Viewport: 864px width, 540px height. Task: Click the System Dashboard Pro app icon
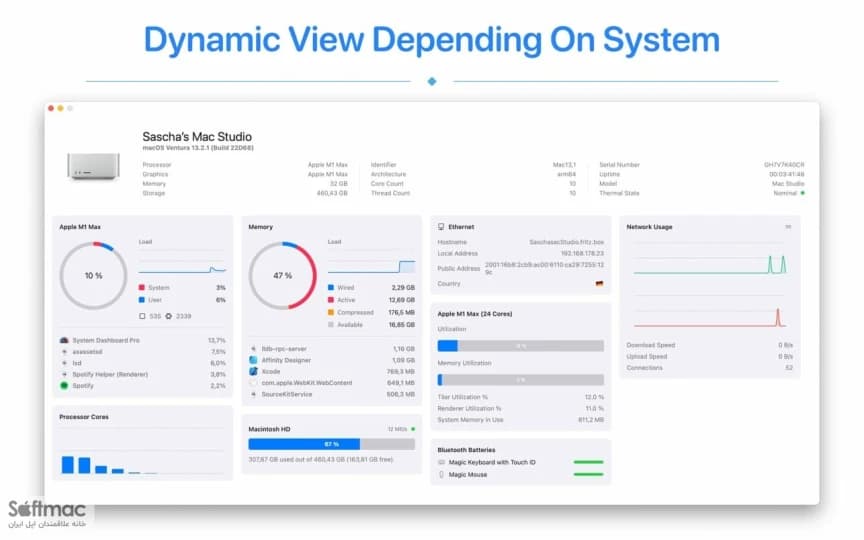tap(64, 341)
